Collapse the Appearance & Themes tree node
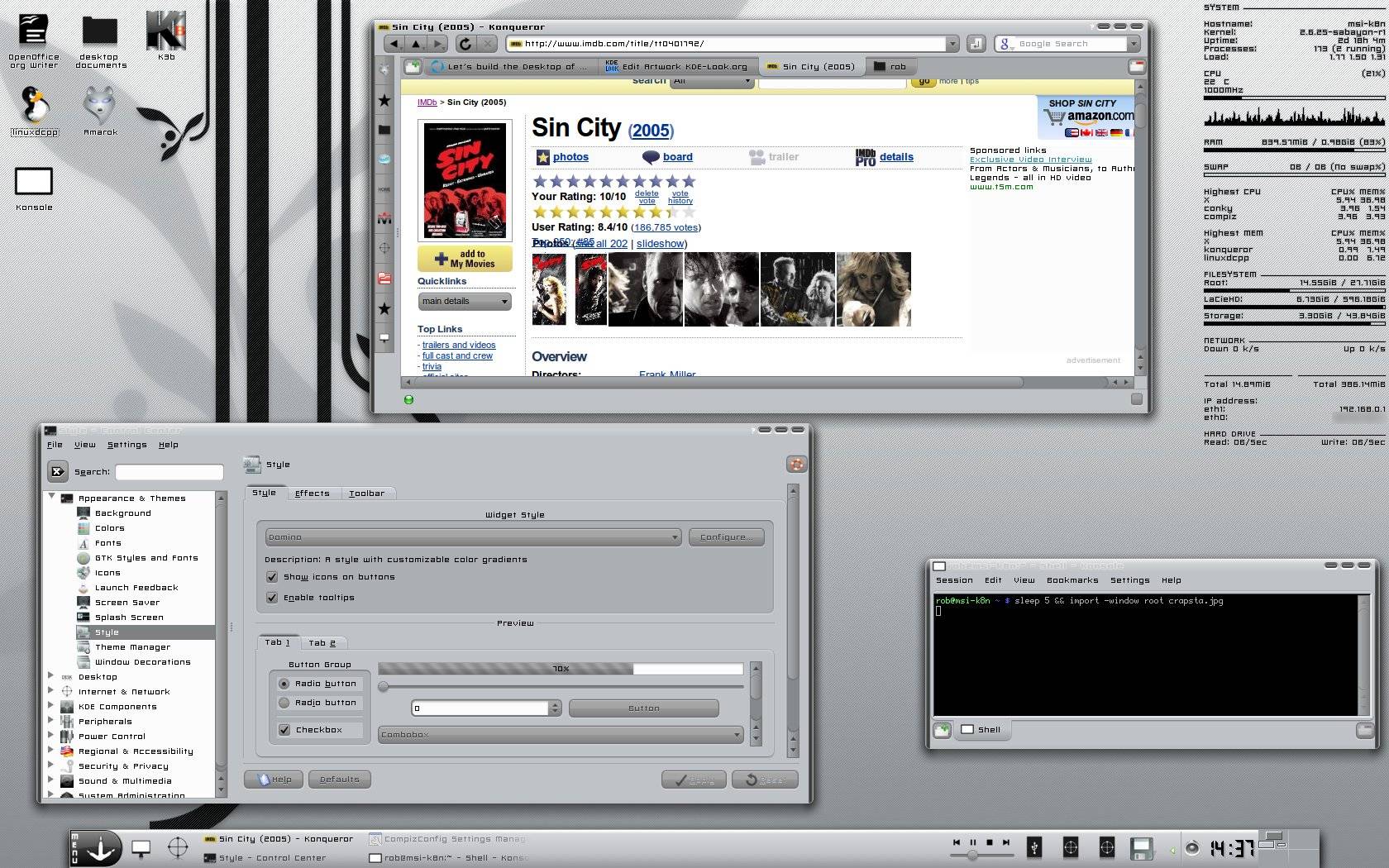 click(52, 497)
